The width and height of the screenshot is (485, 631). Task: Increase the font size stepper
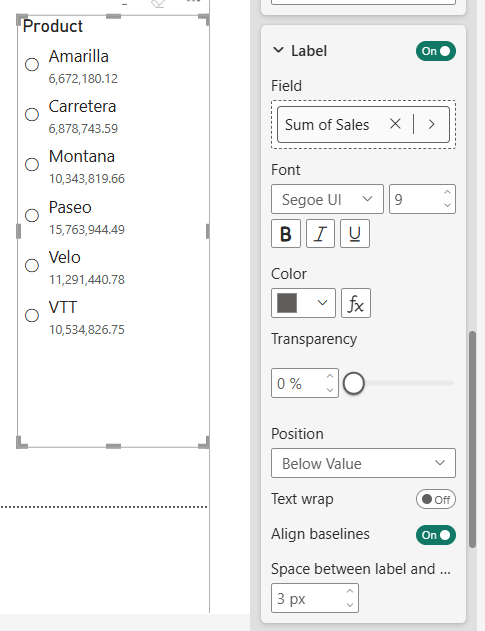coord(447,193)
